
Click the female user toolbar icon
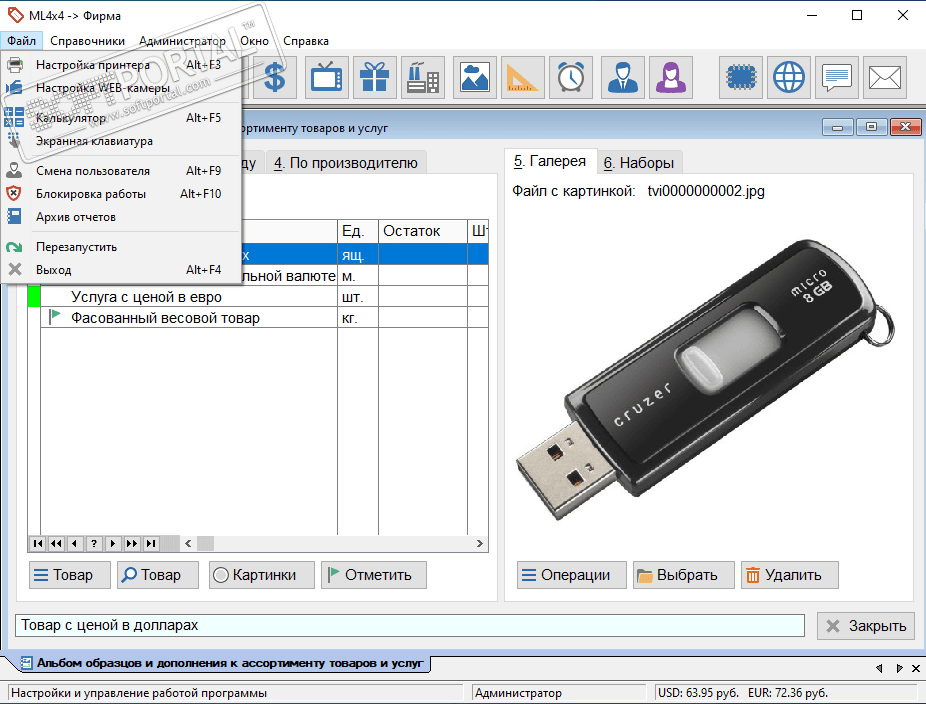(671, 77)
